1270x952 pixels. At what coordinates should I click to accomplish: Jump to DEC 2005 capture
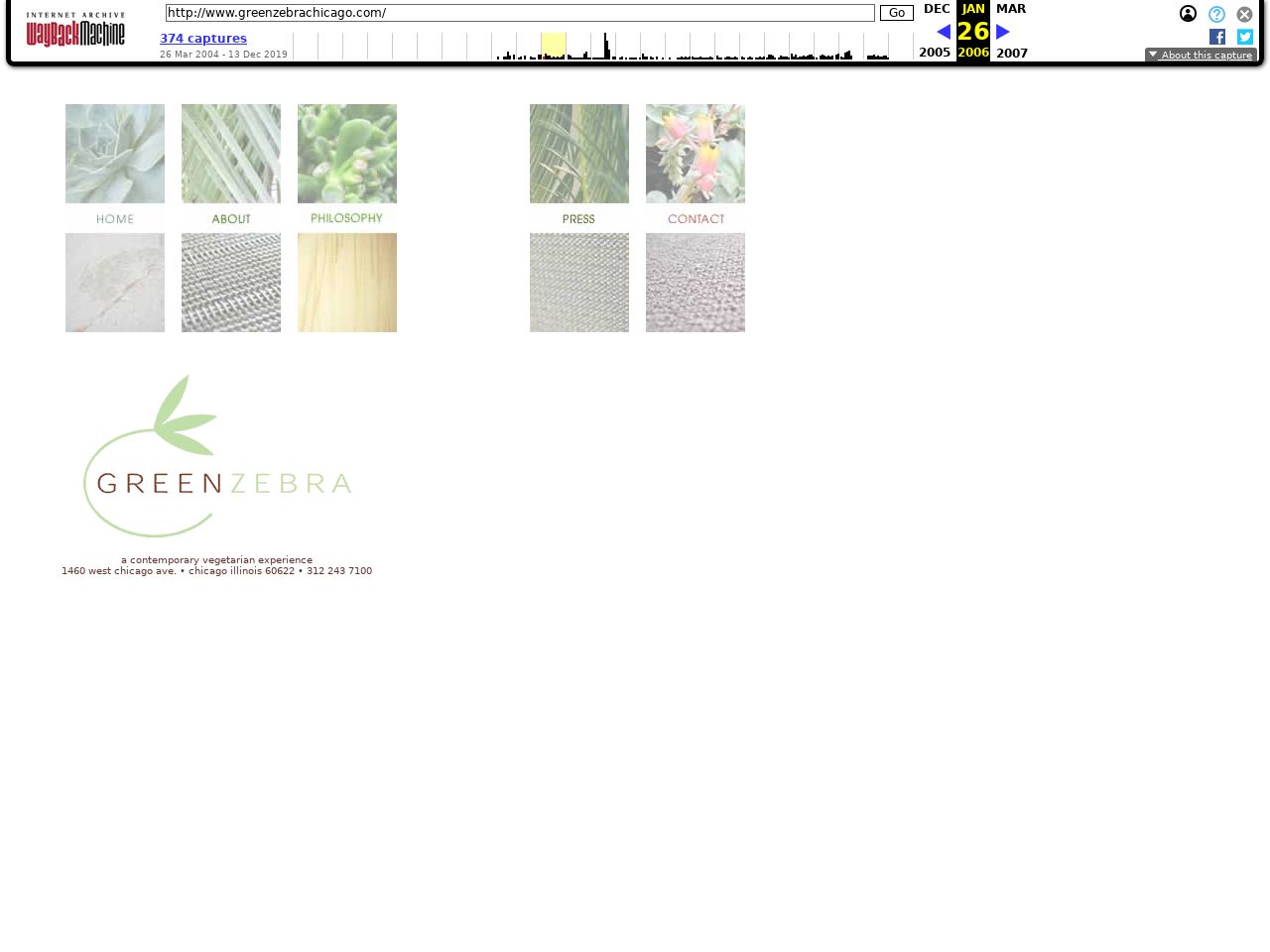[x=937, y=9]
